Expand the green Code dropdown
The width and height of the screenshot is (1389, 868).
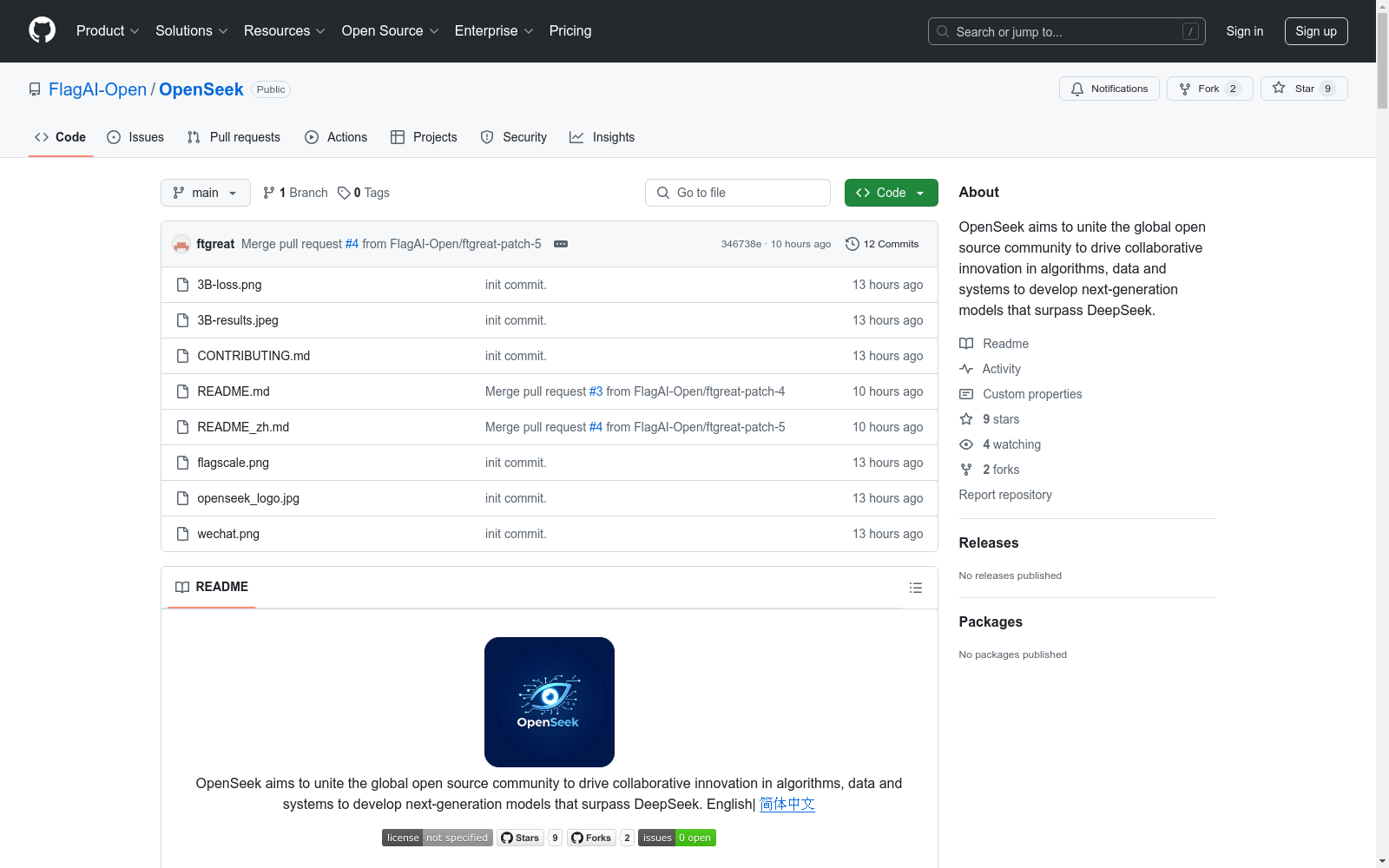(891, 193)
